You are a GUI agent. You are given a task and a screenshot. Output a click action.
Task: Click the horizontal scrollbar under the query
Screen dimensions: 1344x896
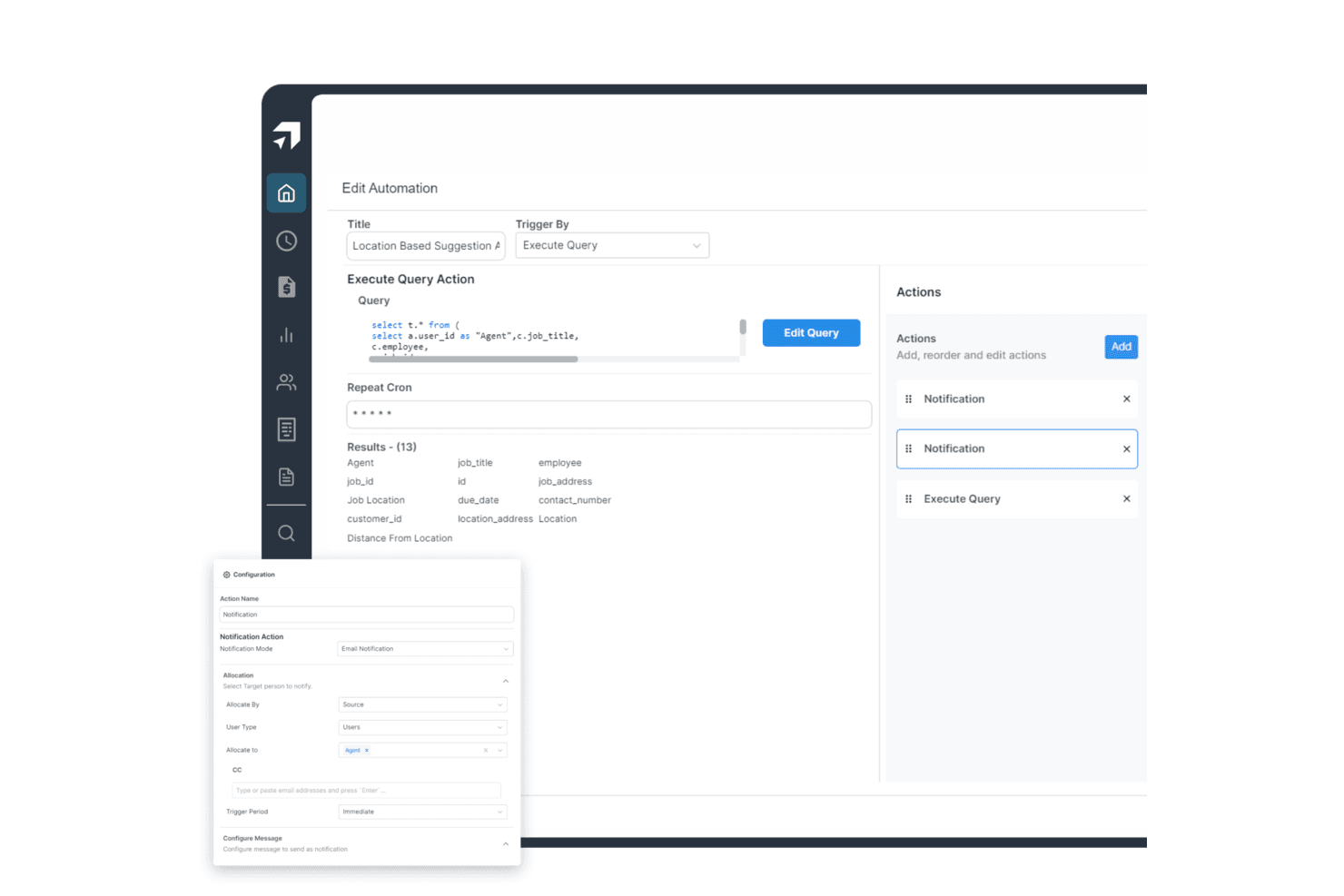point(473,359)
